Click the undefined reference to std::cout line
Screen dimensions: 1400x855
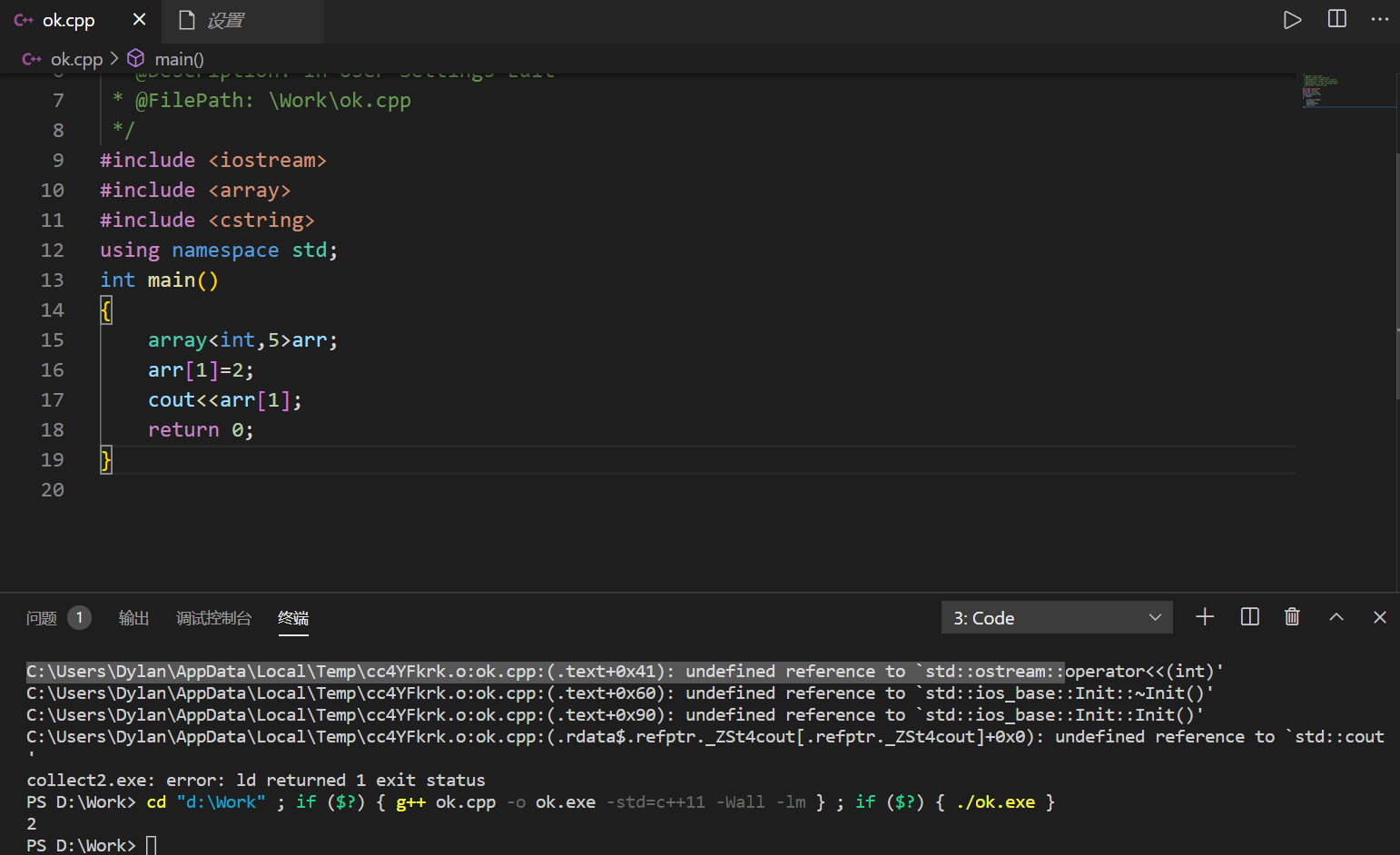[705, 736]
